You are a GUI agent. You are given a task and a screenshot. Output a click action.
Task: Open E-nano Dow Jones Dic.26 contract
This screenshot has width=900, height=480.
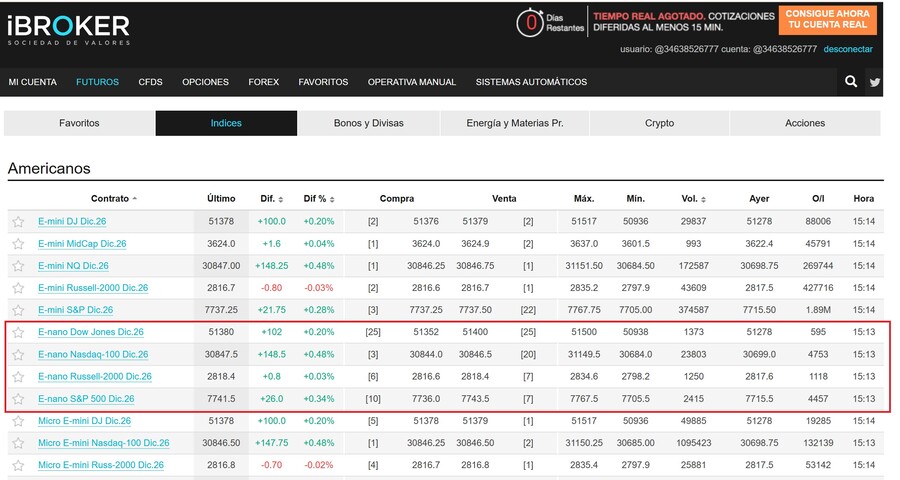click(91, 332)
